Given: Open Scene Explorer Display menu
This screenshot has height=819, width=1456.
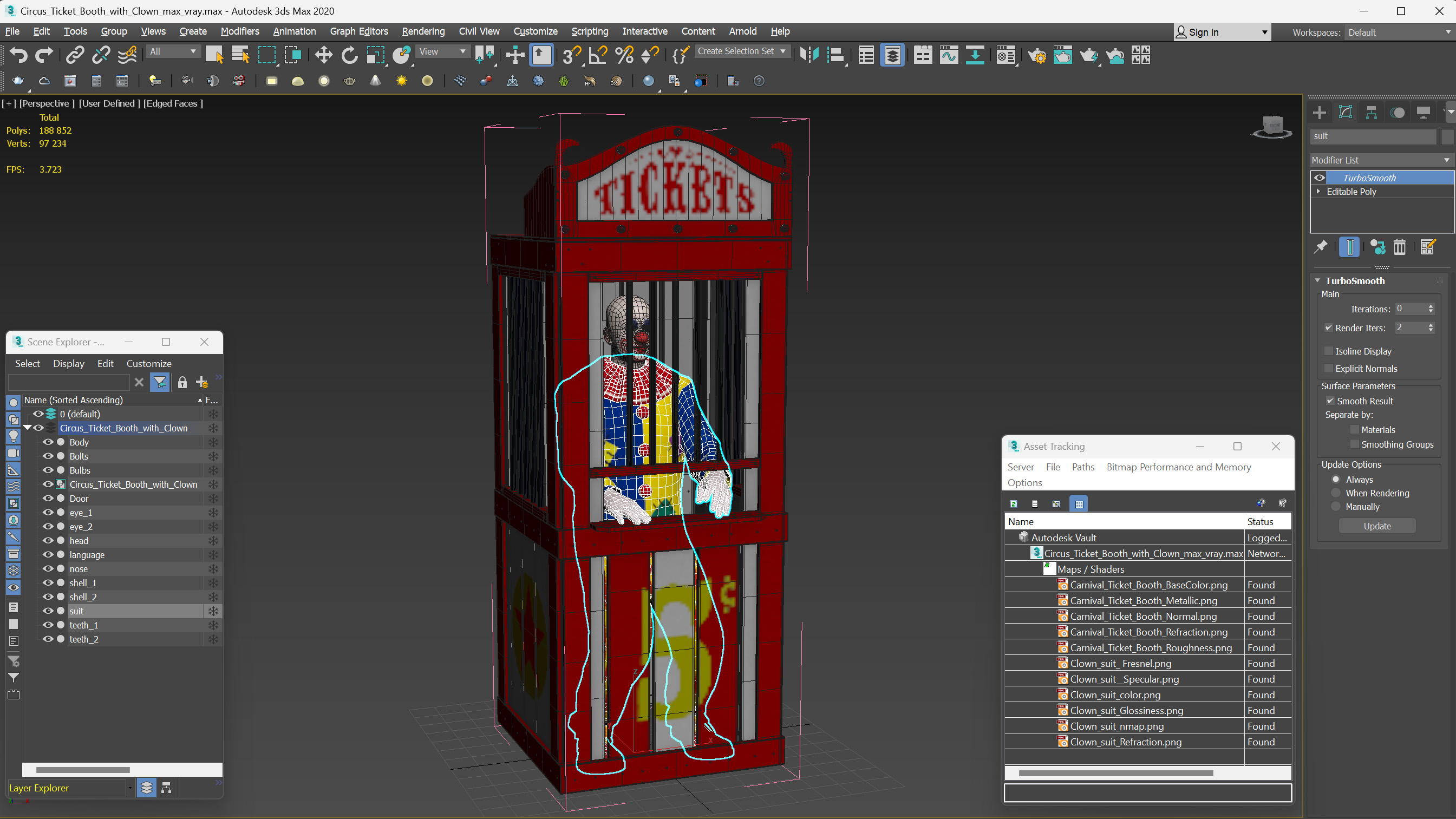Looking at the screenshot, I should [68, 363].
